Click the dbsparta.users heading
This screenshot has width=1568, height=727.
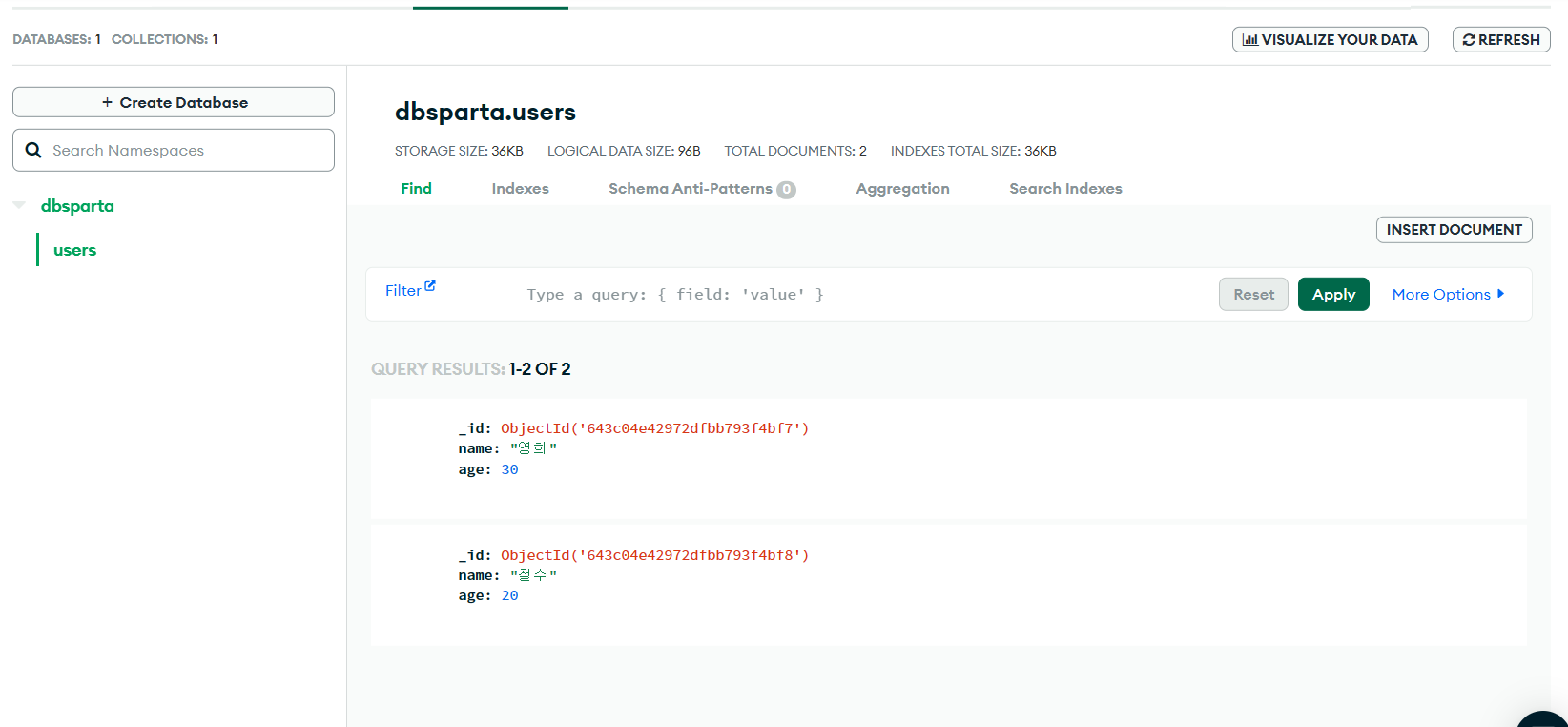(x=485, y=113)
